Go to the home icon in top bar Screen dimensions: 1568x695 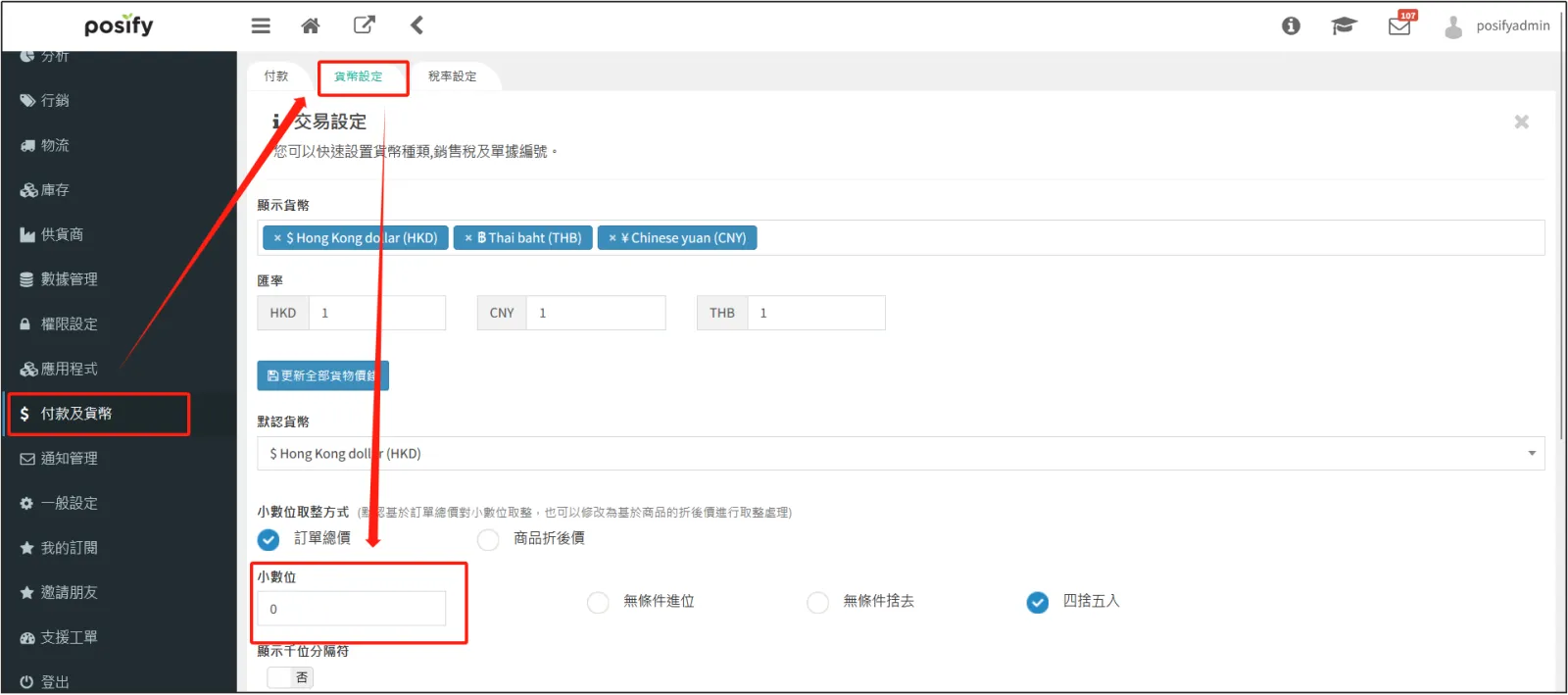tap(311, 25)
